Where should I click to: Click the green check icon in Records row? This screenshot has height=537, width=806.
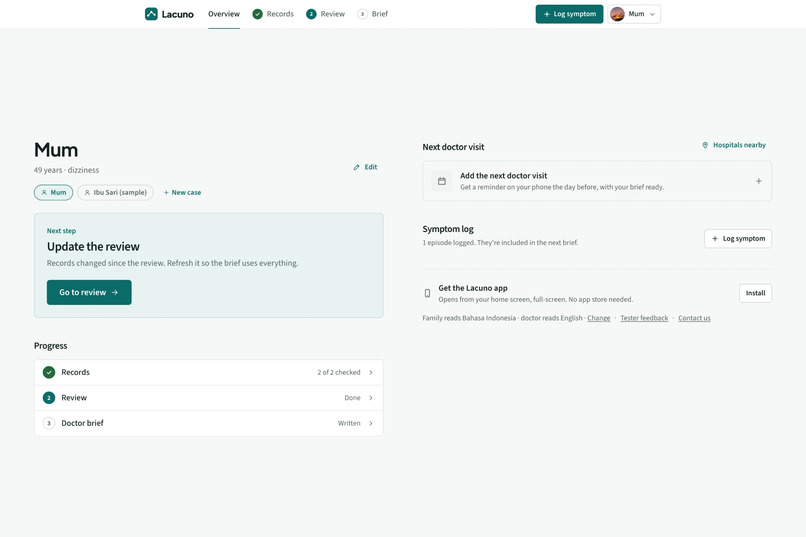(49, 372)
